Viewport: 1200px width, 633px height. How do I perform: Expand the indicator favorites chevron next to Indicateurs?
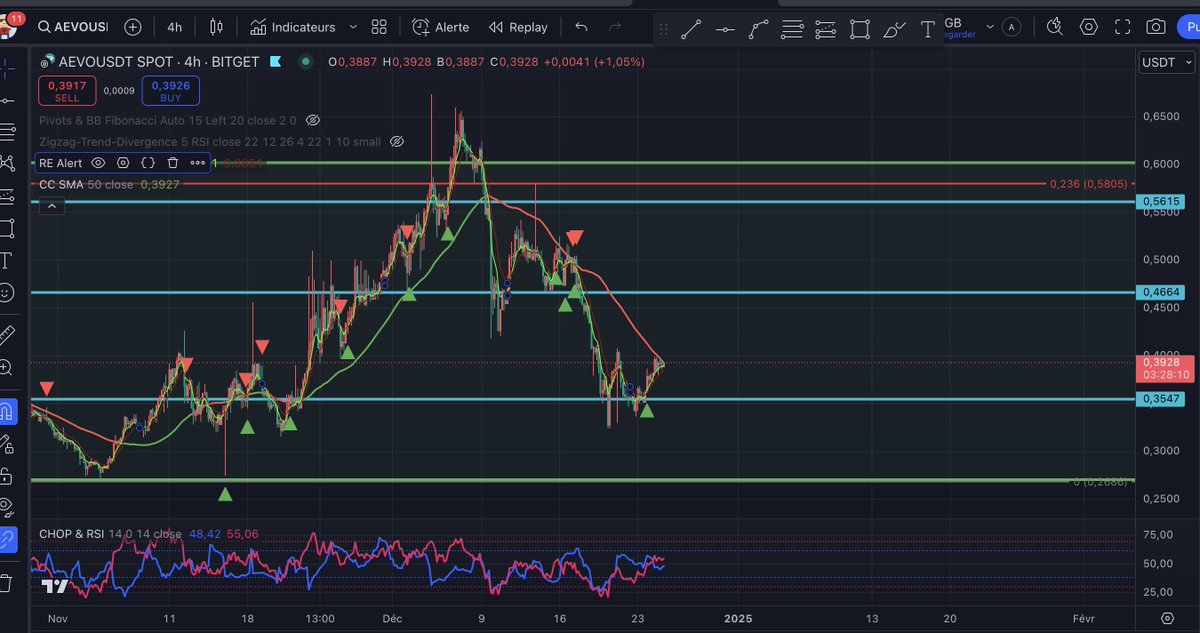click(x=353, y=27)
